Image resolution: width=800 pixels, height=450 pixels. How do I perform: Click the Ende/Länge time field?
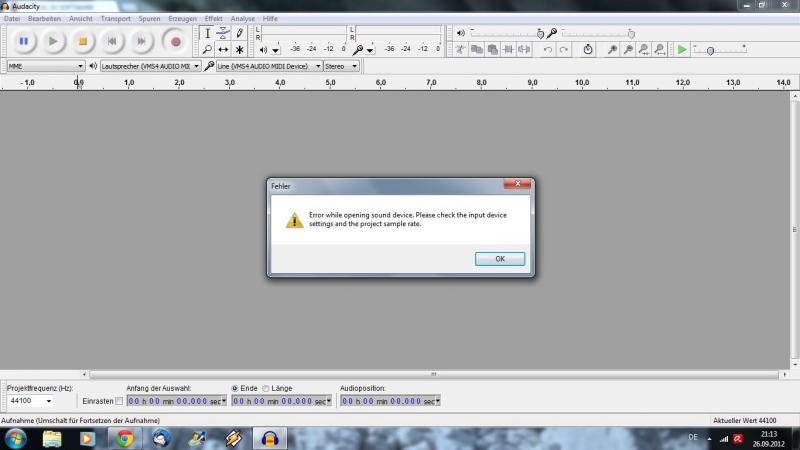282,402
